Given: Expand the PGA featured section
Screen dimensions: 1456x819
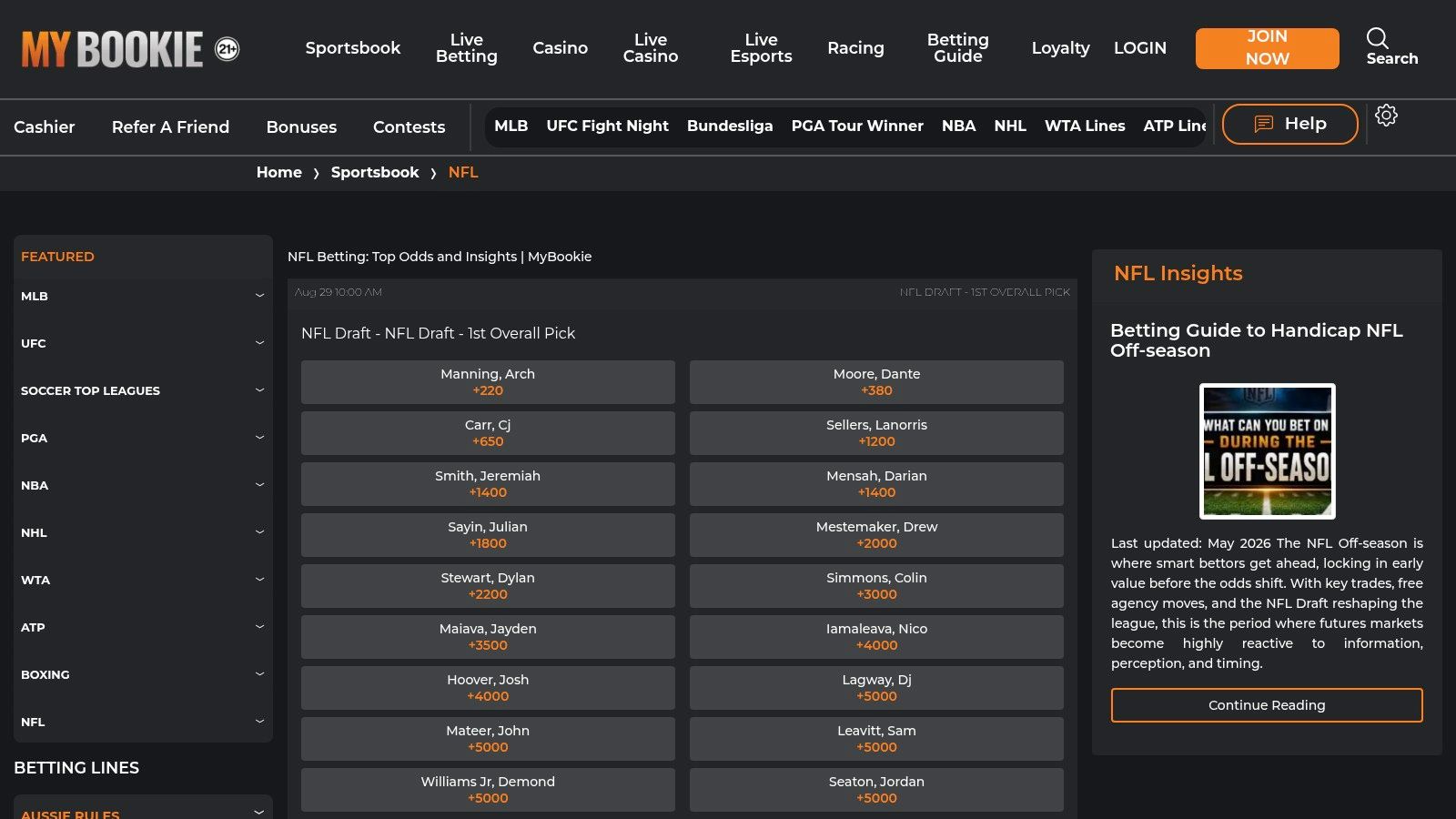Looking at the screenshot, I should pyautogui.click(x=143, y=438).
